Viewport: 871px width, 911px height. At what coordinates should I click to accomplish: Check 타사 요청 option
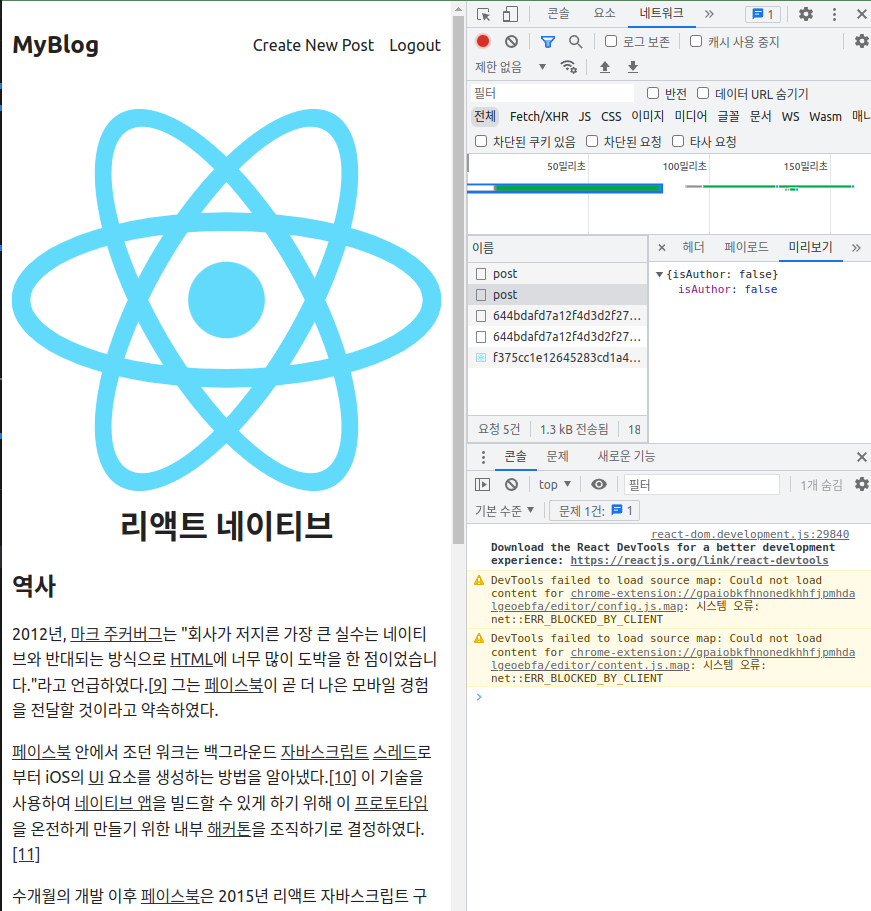point(678,141)
